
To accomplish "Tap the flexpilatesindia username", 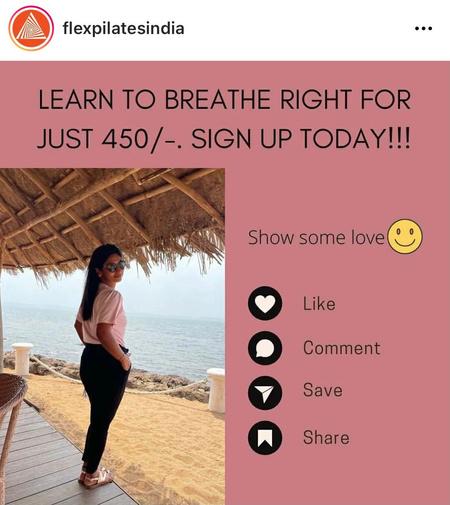I will pyautogui.click(x=123, y=29).
